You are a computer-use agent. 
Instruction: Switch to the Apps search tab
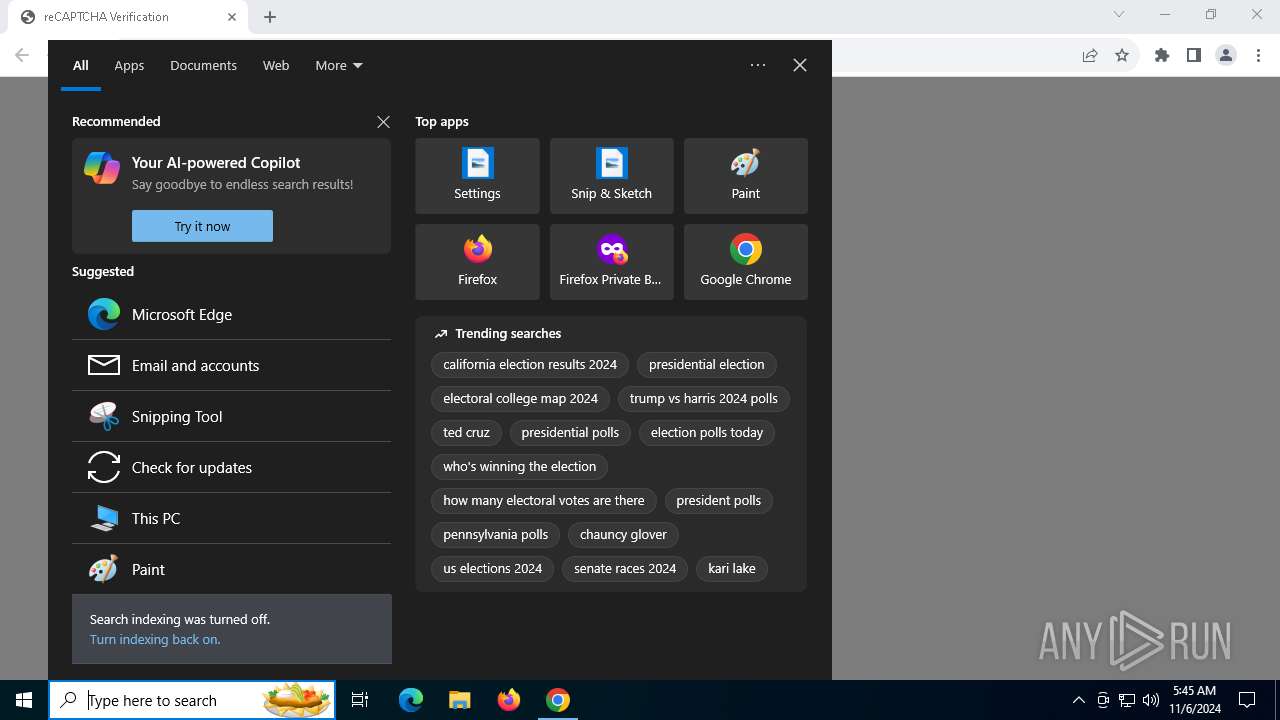tap(129, 65)
